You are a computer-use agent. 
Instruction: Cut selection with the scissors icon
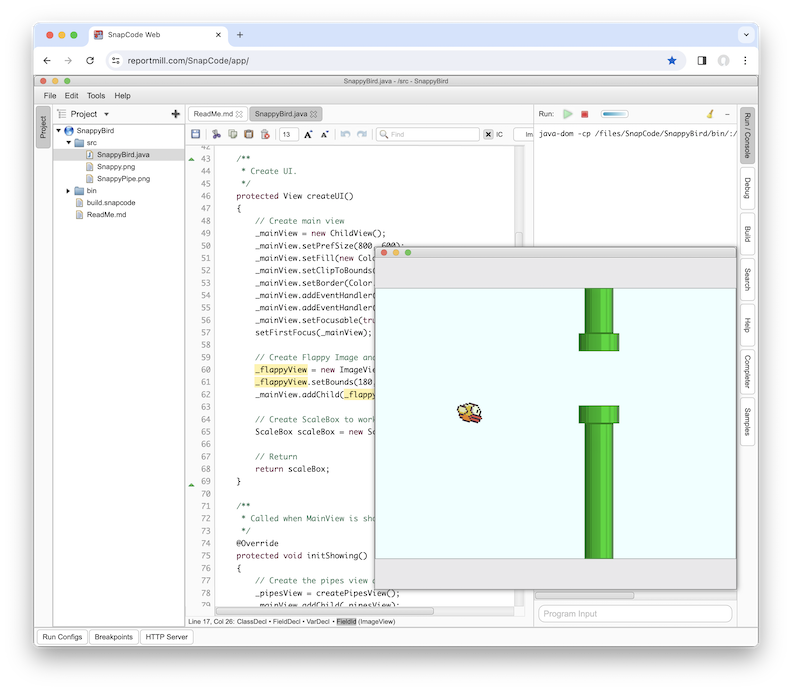(x=216, y=134)
